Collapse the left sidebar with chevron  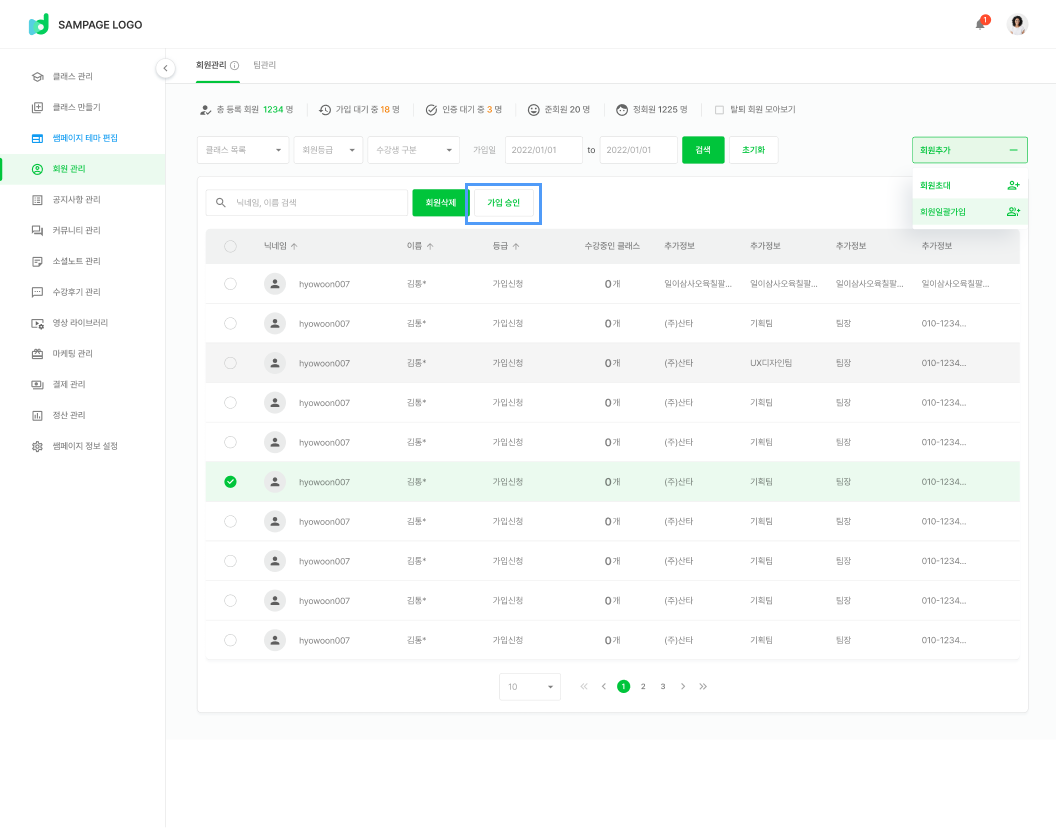[x=166, y=68]
